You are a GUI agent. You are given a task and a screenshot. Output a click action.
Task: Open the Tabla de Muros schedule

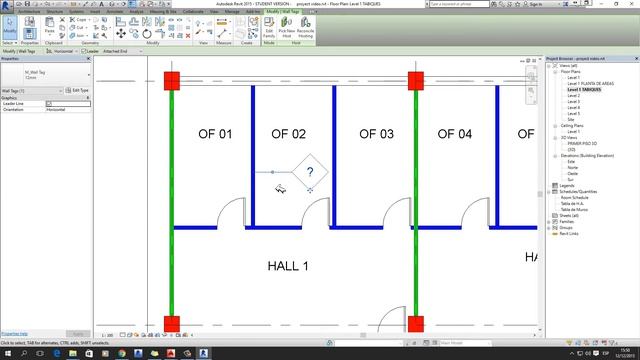point(574,210)
